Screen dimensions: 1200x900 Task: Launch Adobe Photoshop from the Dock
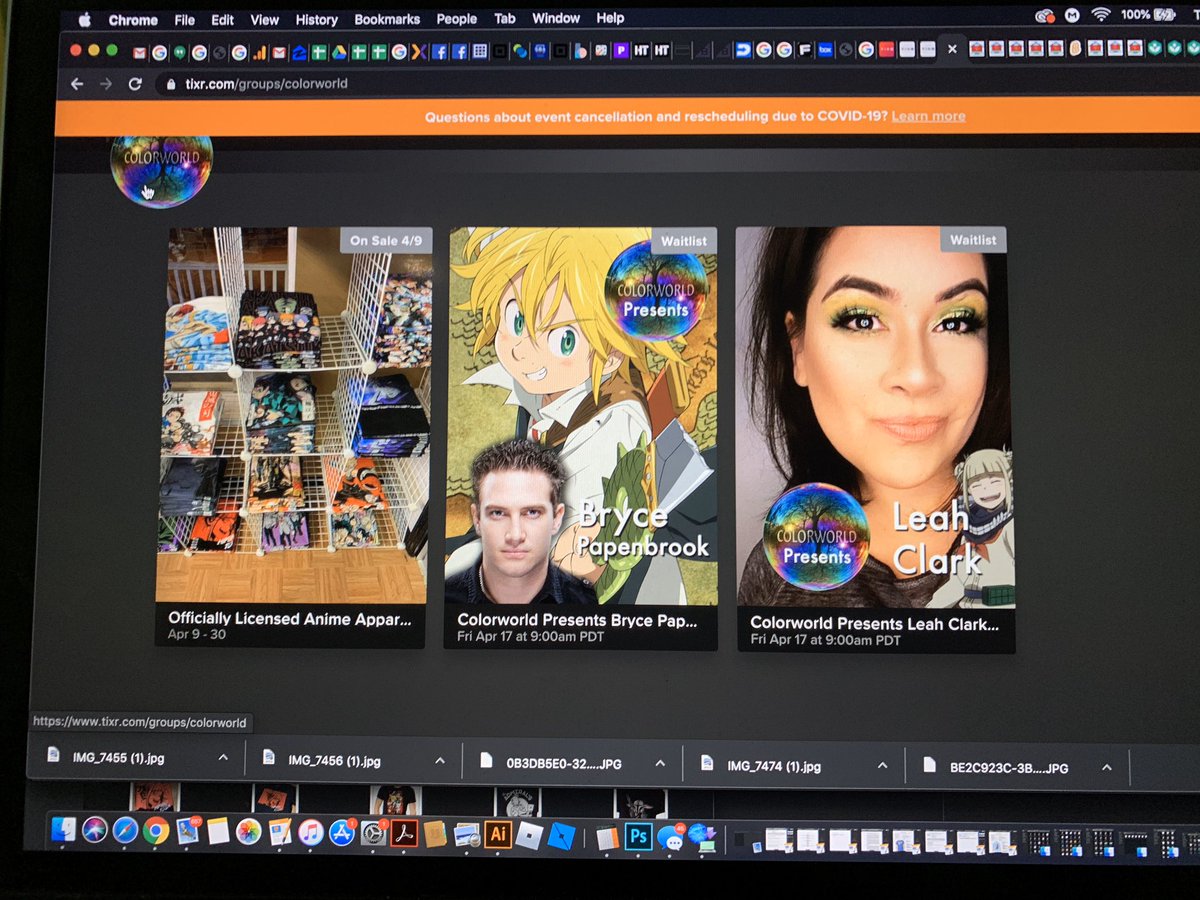click(639, 836)
